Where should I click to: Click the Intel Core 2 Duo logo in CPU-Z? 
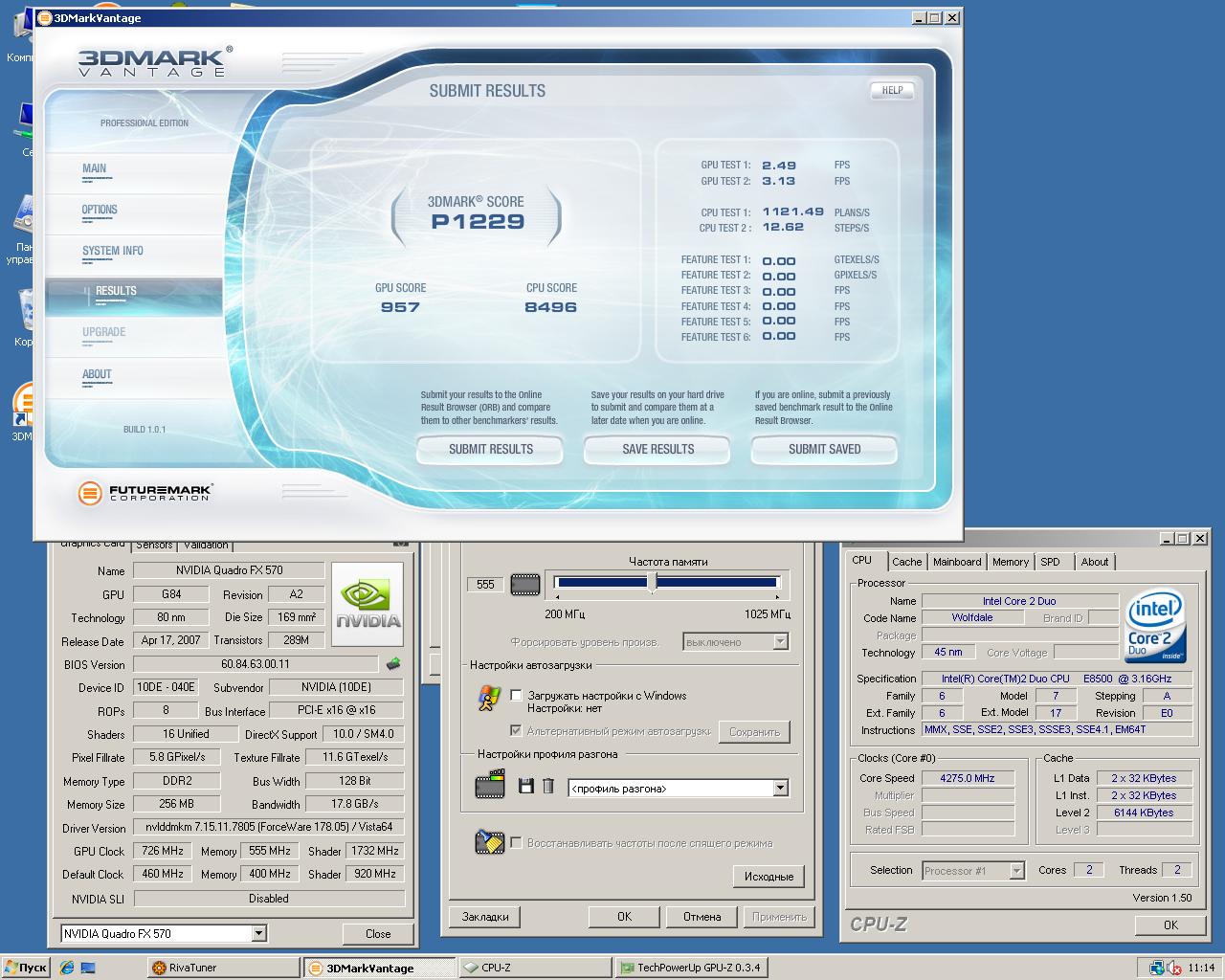(x=1157, y=625)
